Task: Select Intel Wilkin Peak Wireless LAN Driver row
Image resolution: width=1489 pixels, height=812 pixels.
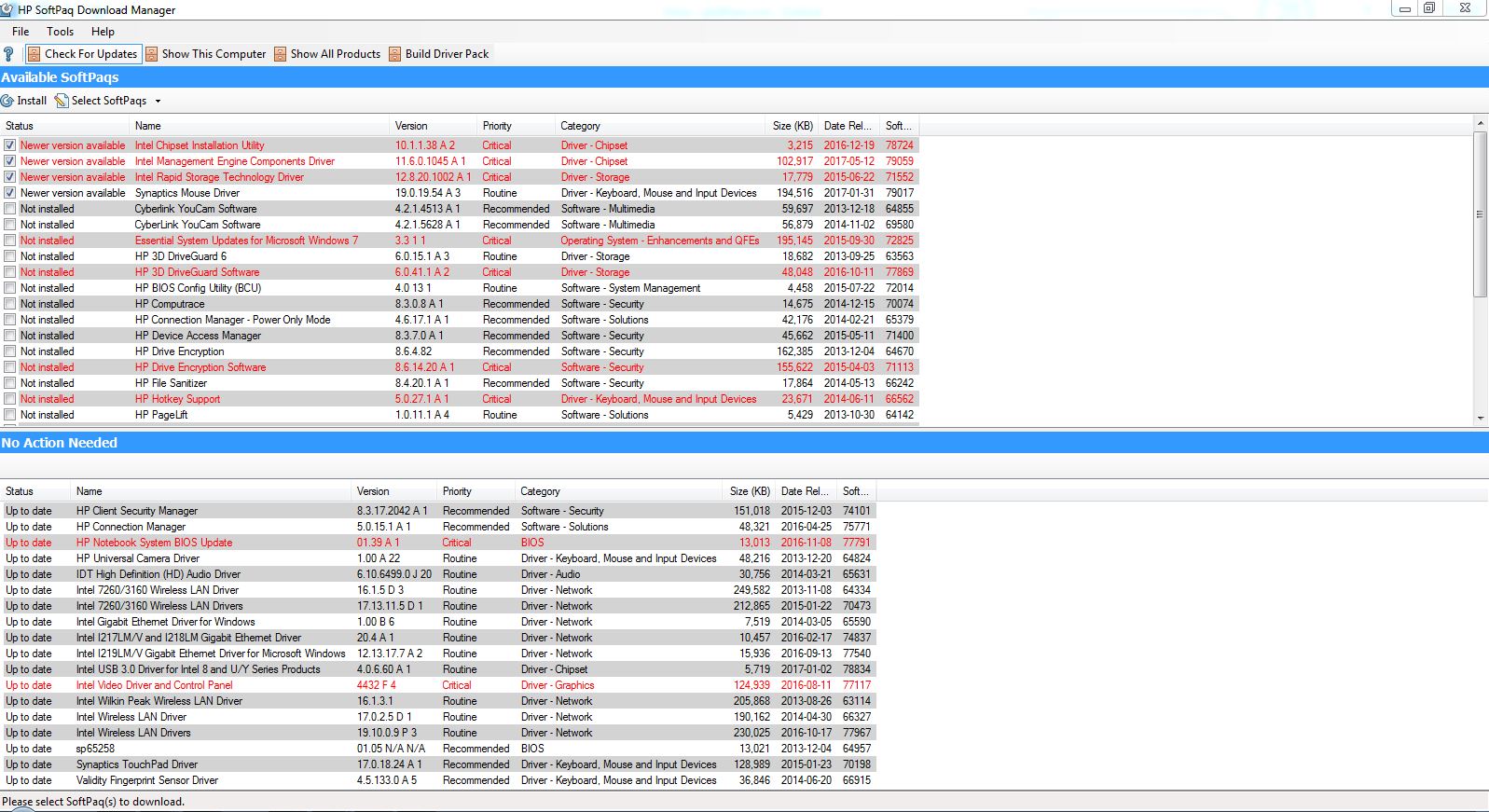Action: tap(438, 701)
